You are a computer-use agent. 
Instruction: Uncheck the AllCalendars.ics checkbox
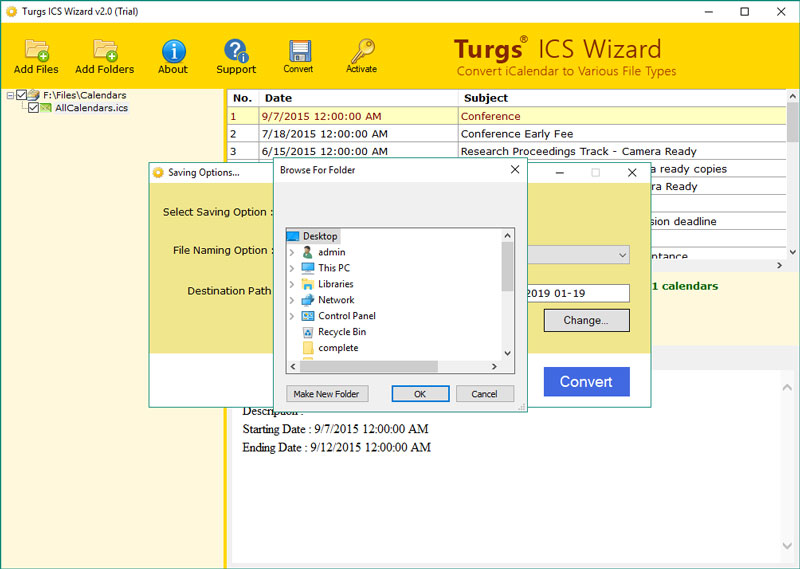click(33, 108)
